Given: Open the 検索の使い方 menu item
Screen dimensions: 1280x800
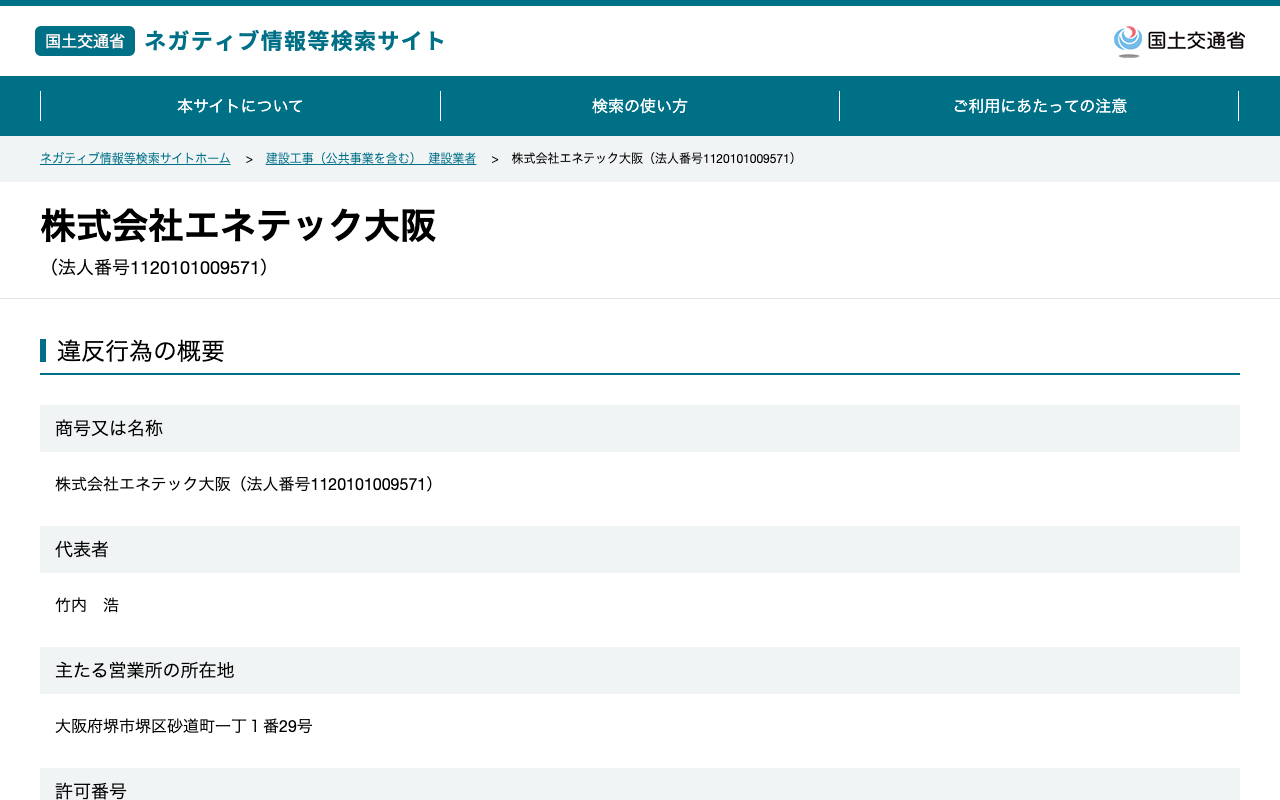Looking at the screenshot, I should click(640, 106).
